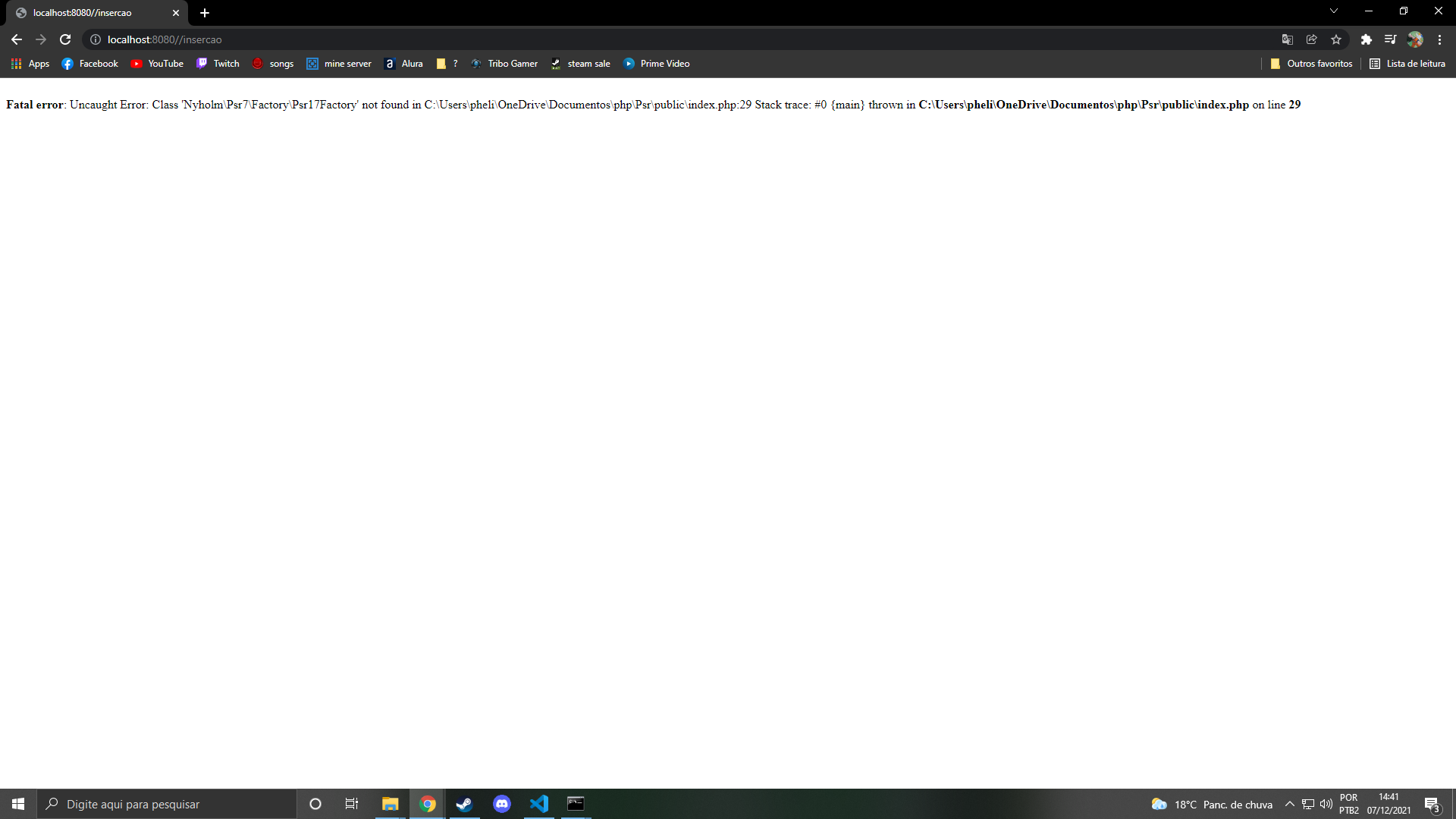Open the Chrome three-dot menu
The image size is (1456, 819).
[x=1439, y=39]
